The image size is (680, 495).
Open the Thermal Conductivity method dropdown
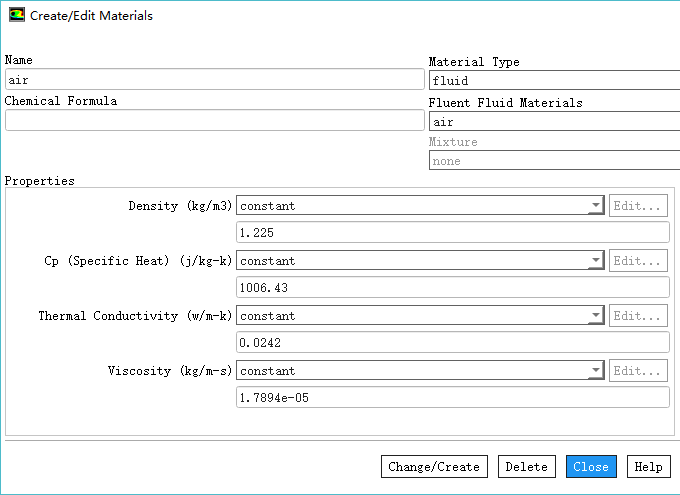point(596,316)
